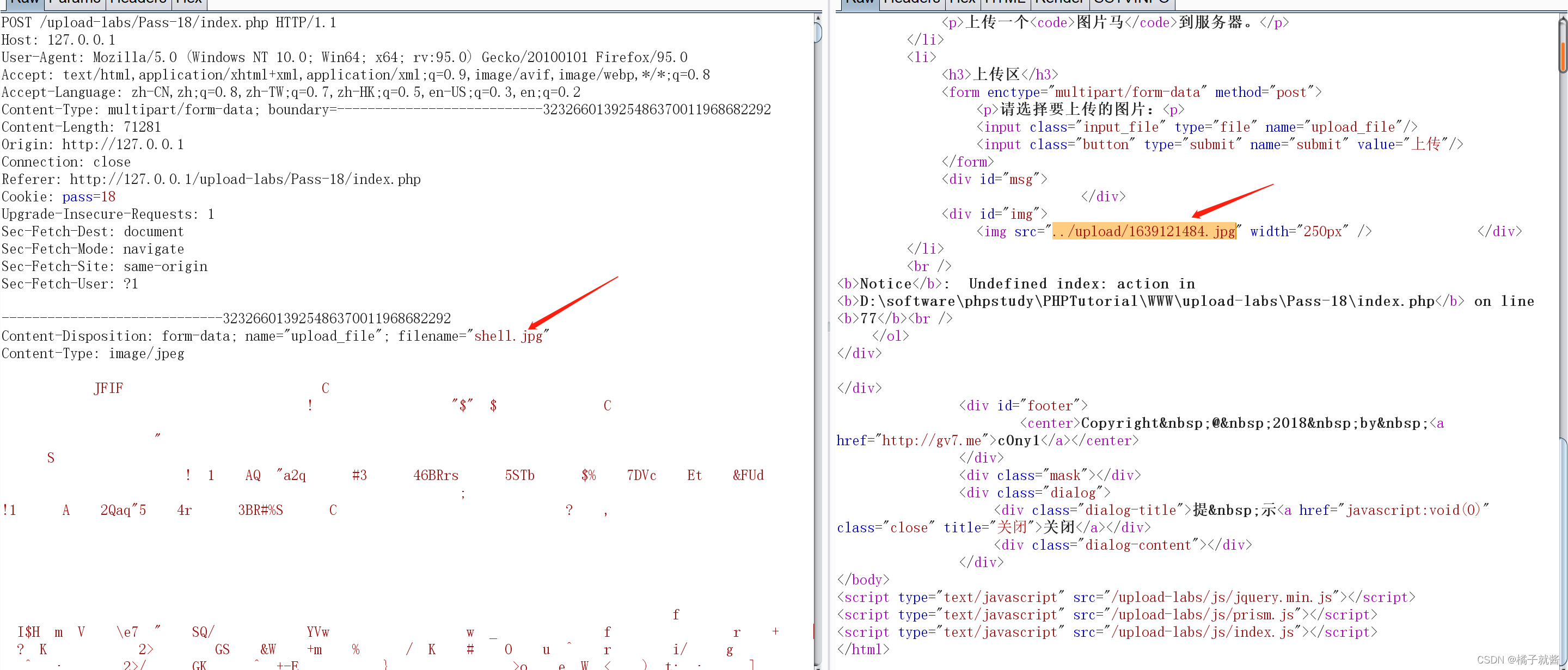Place cursor in the shell.jpg filename
Screen dimensions: 1568x670
pyautogui.click(x=507, y=336)
